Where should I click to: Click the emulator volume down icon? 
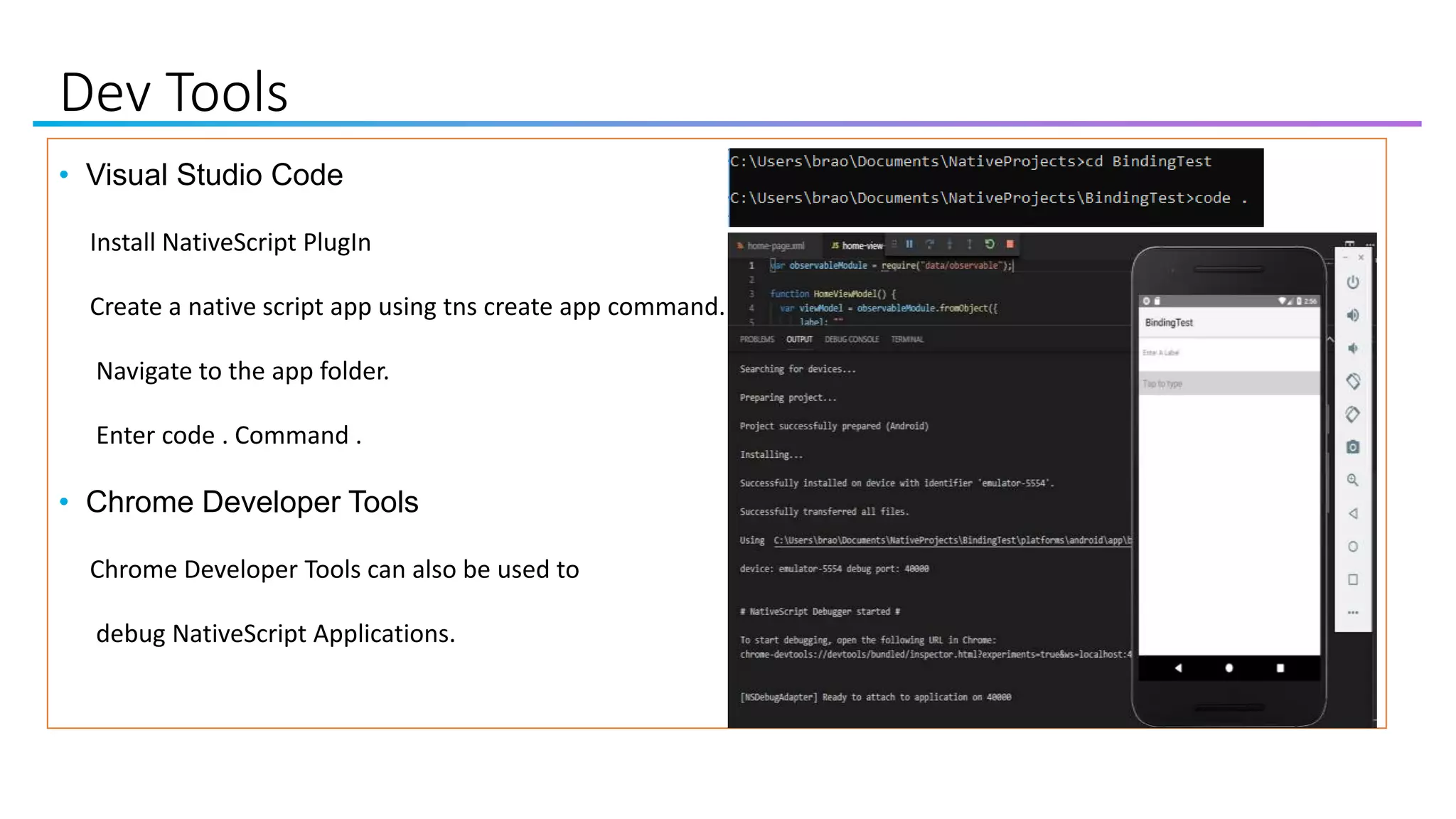point(1353,348)
